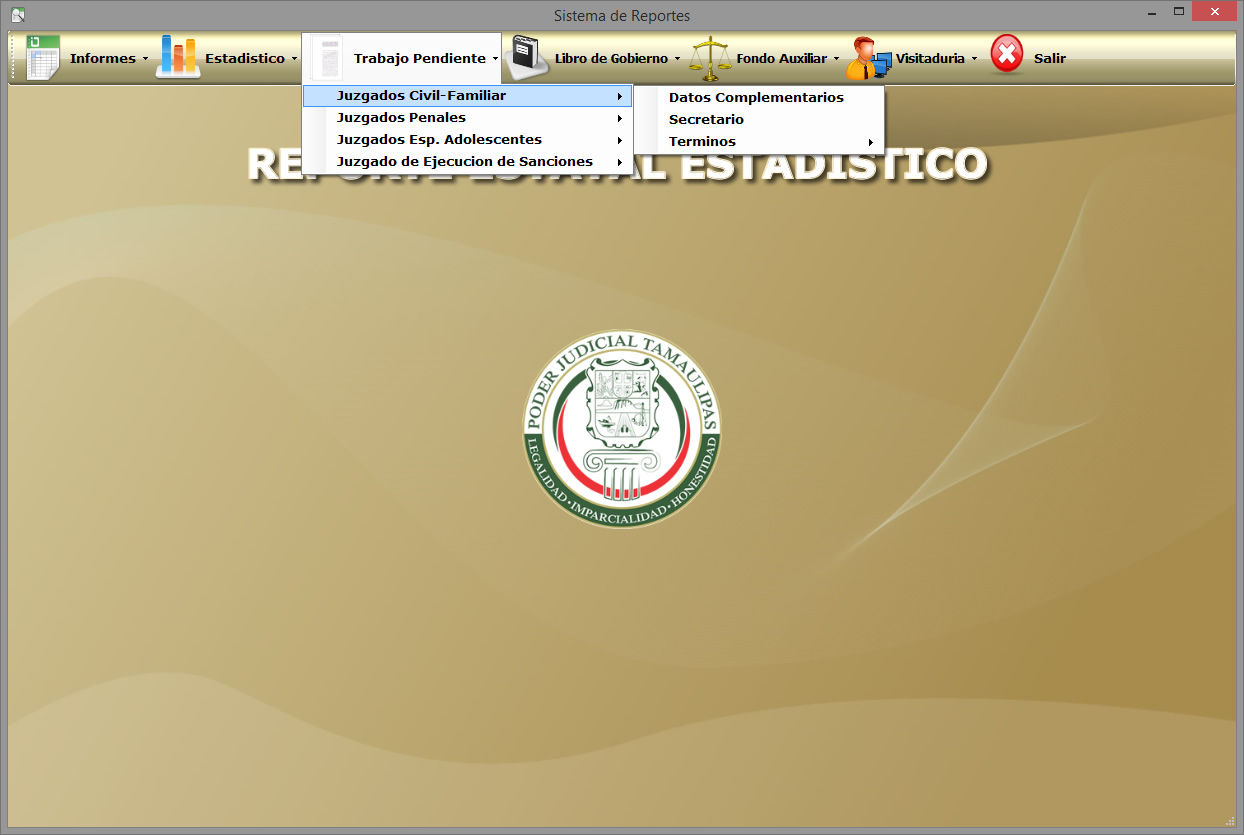Click the Libro de Gobierno book icon
Image resolution: width=1244 pixels, height=835 pixels.
(x=526, y=58)
